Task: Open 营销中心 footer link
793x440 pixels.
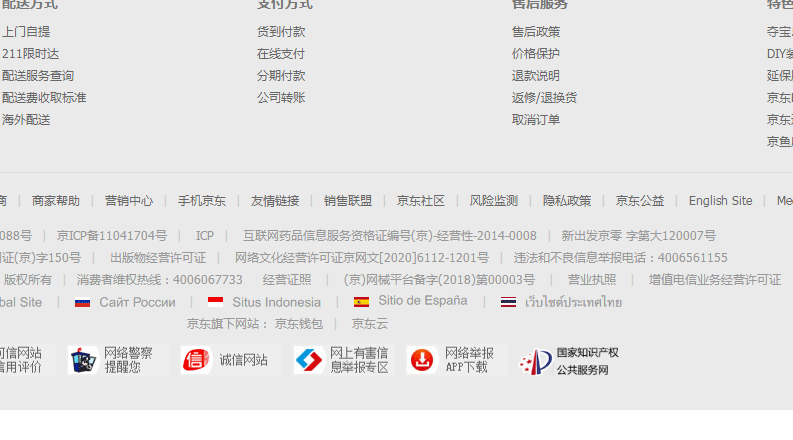Action: (x=129, y=201)
